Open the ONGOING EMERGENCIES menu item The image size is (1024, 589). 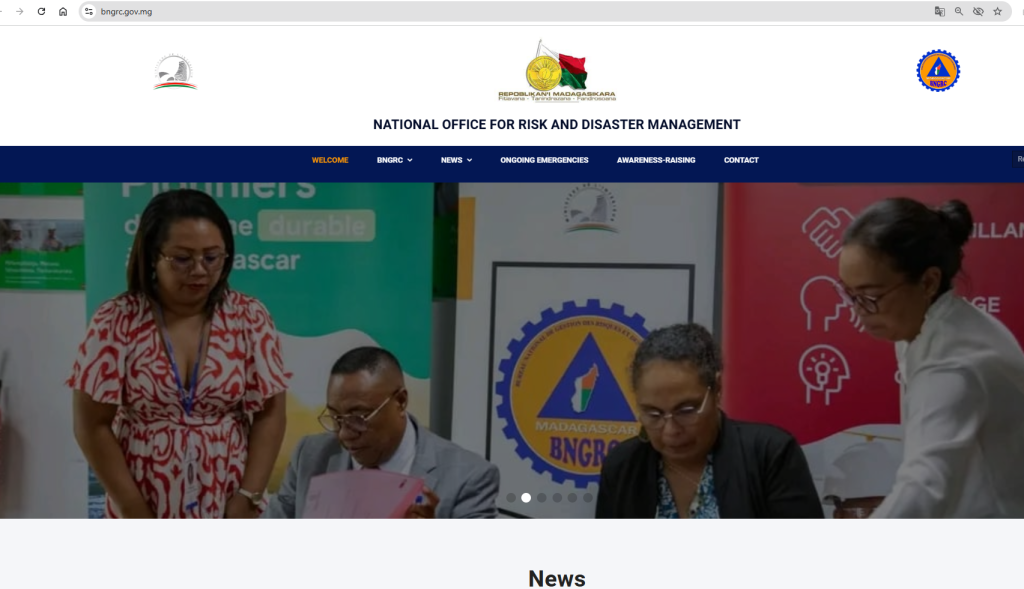pos(544,160)
